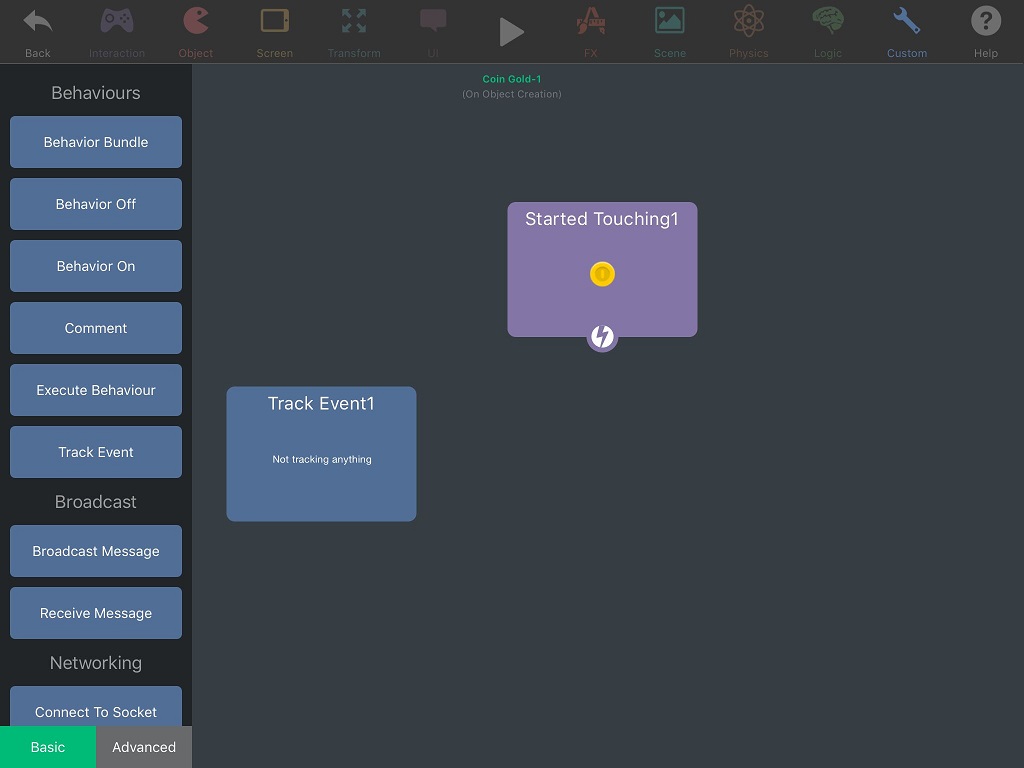Open the Object behaviours category
The height and width of the screenshot is (768, 1024).
(196, 30)
